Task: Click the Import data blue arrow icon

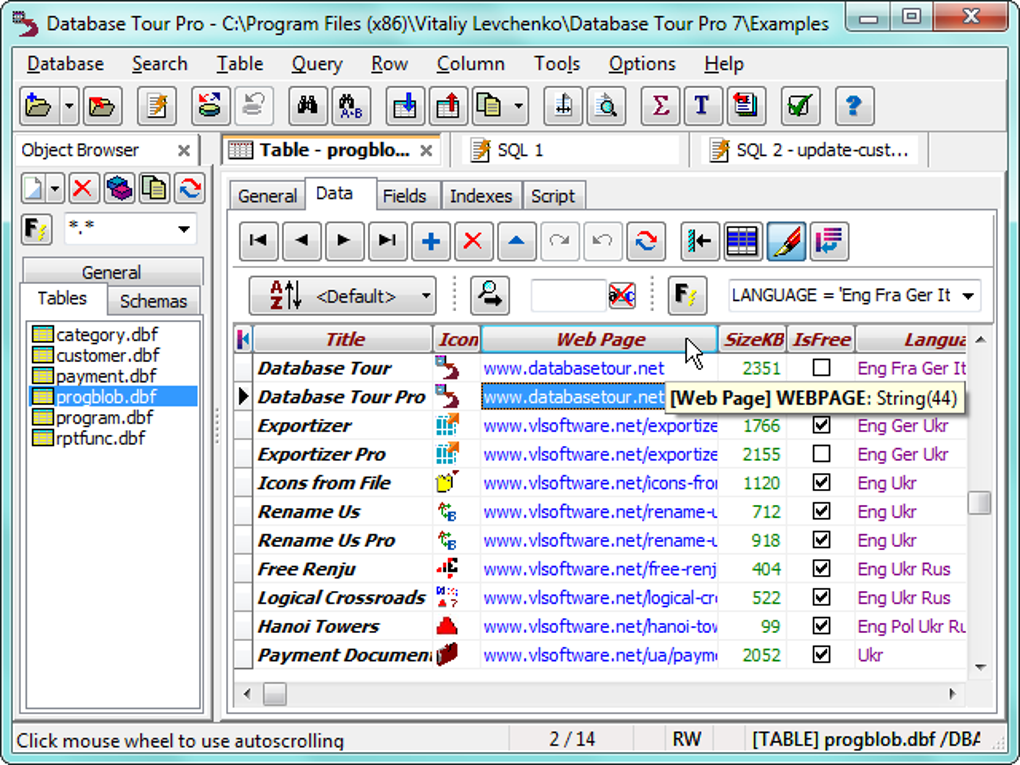Action: [405, 105]
